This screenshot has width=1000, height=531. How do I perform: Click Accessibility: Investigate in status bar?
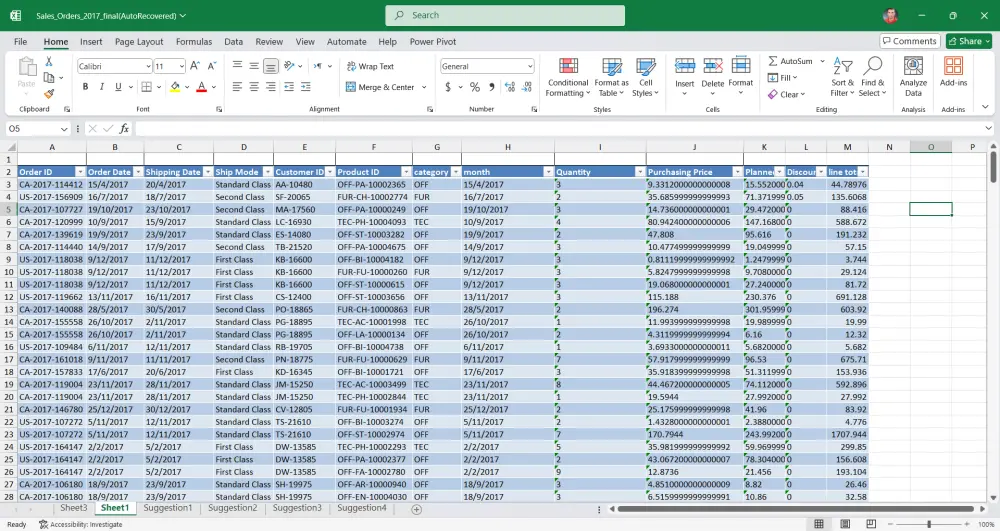tap(80, 525)
